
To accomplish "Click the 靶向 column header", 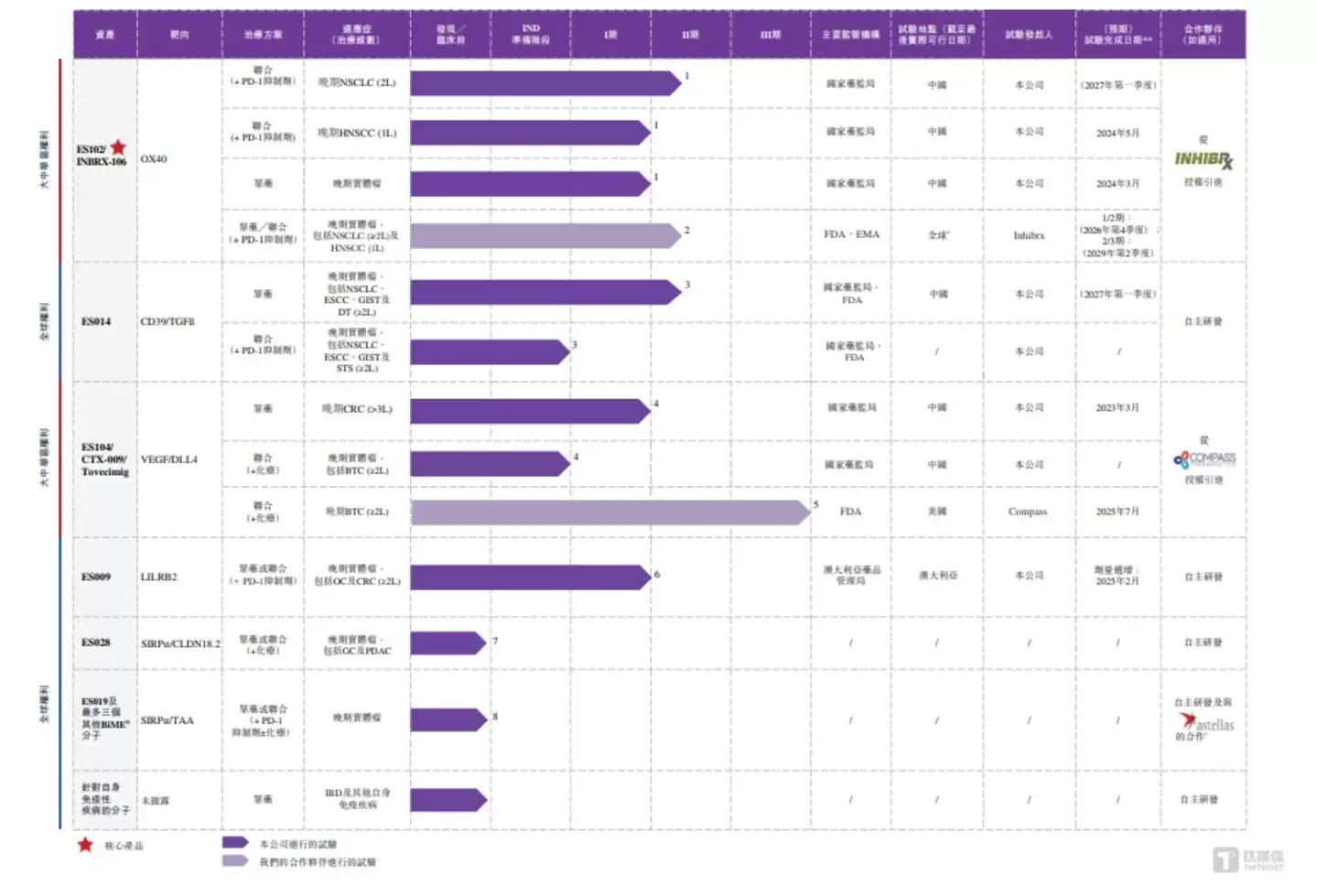I will [x=179, y=35].
